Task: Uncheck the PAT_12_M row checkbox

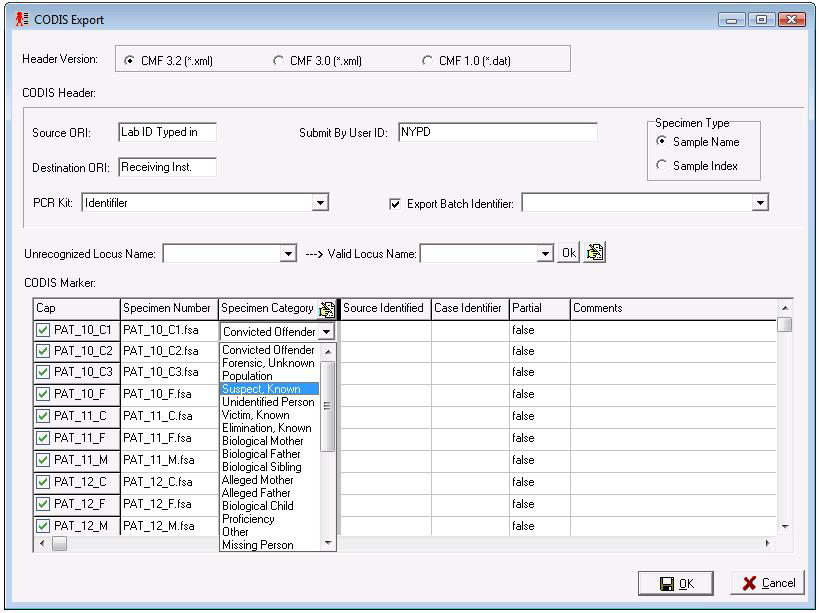Action: [43, 526]
